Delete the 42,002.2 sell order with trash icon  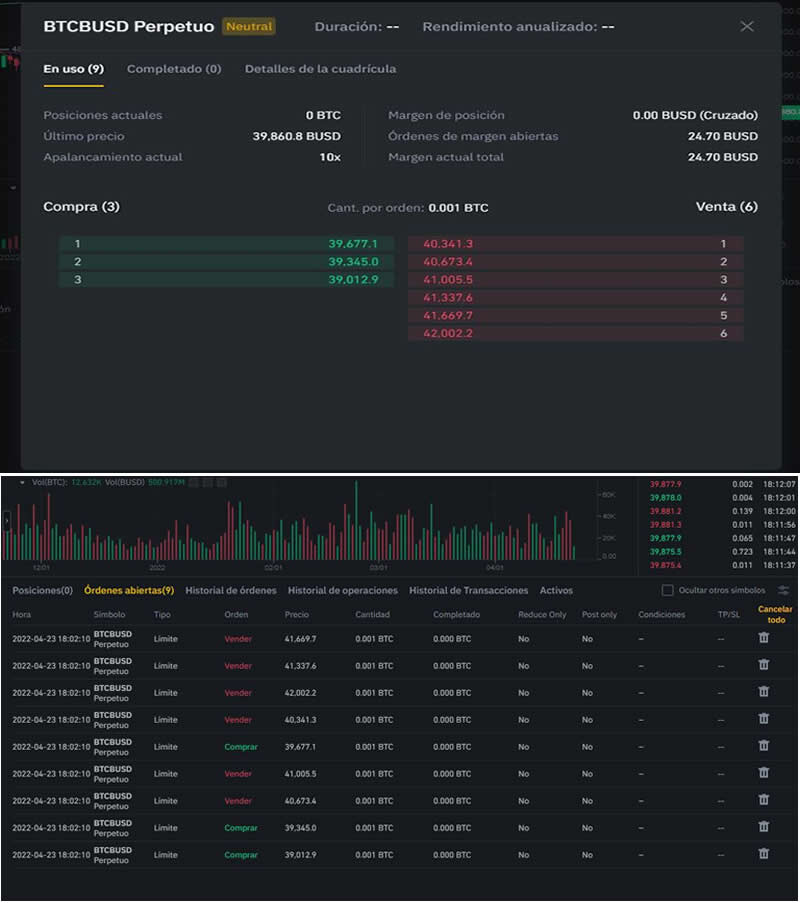point(764,691)
